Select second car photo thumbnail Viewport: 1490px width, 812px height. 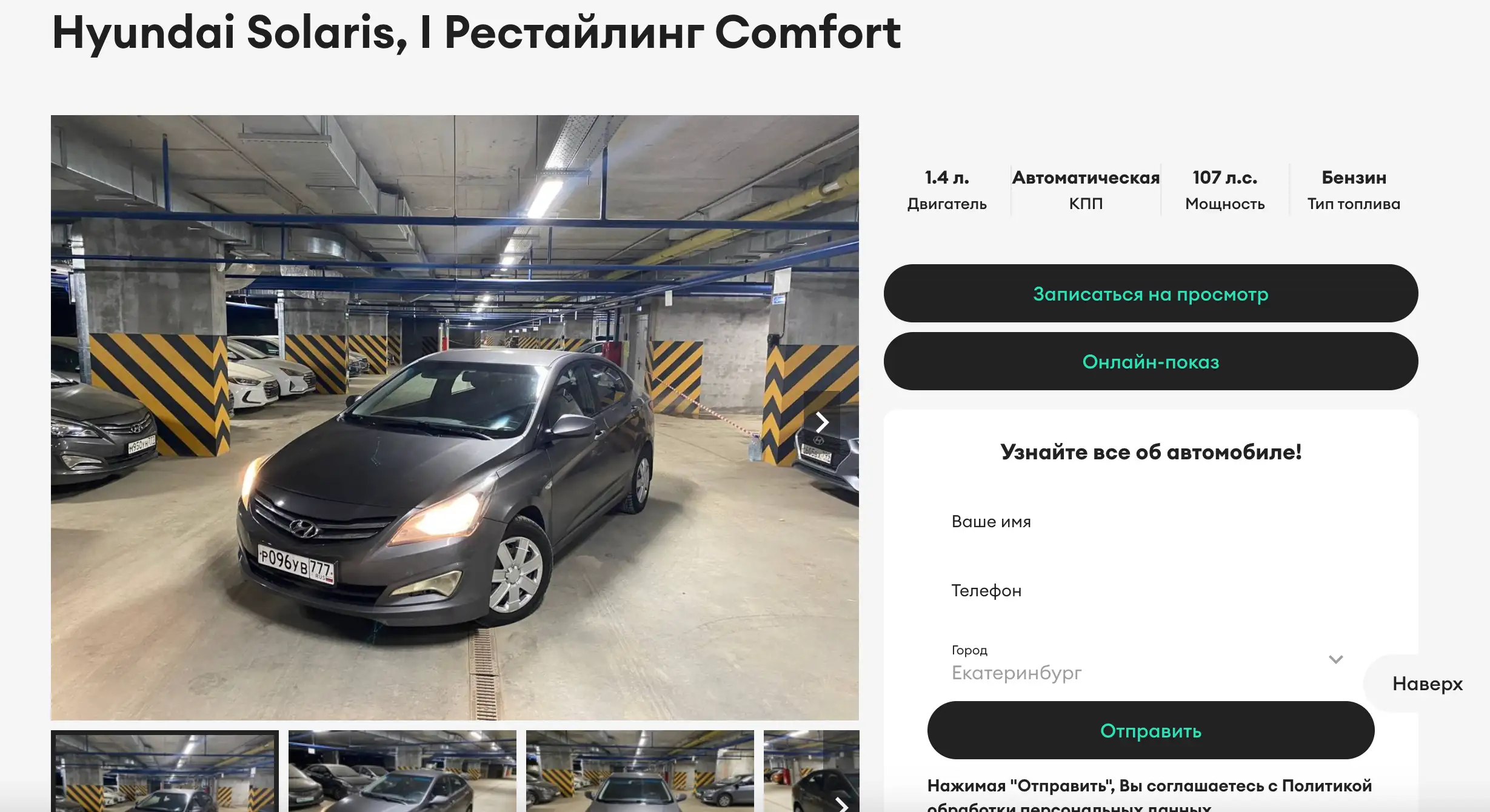(x=403, y=771)
